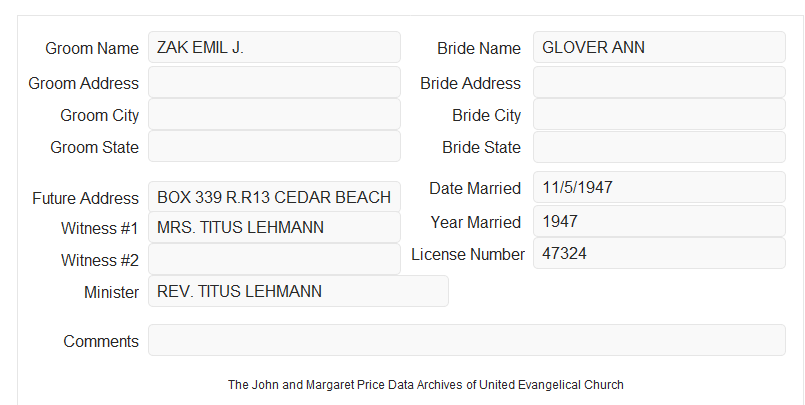Click the Minister field REV. TITUS LEHMANN
805x405 pixels.
point(298,291)
